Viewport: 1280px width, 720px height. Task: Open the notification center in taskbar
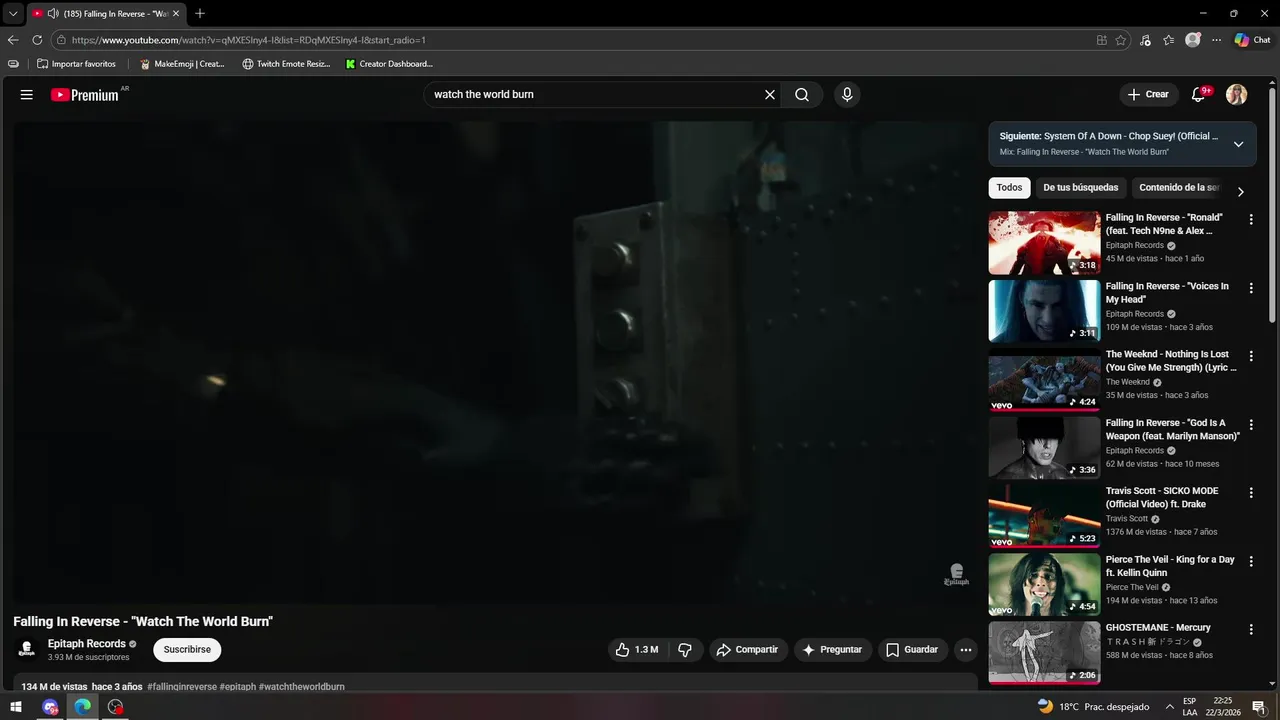[x=1259, y=707]
